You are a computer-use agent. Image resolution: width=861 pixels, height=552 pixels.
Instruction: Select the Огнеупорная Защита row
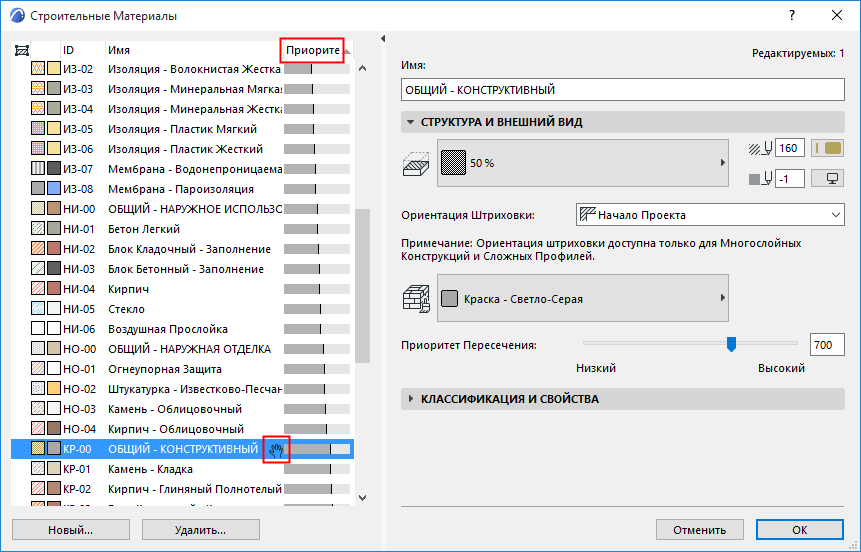[x=182, y=369]
